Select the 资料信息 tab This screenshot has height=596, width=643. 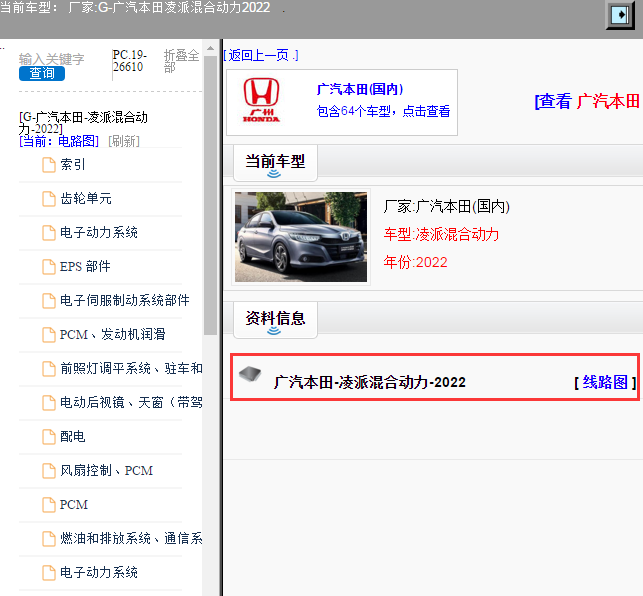coord(275,320)
